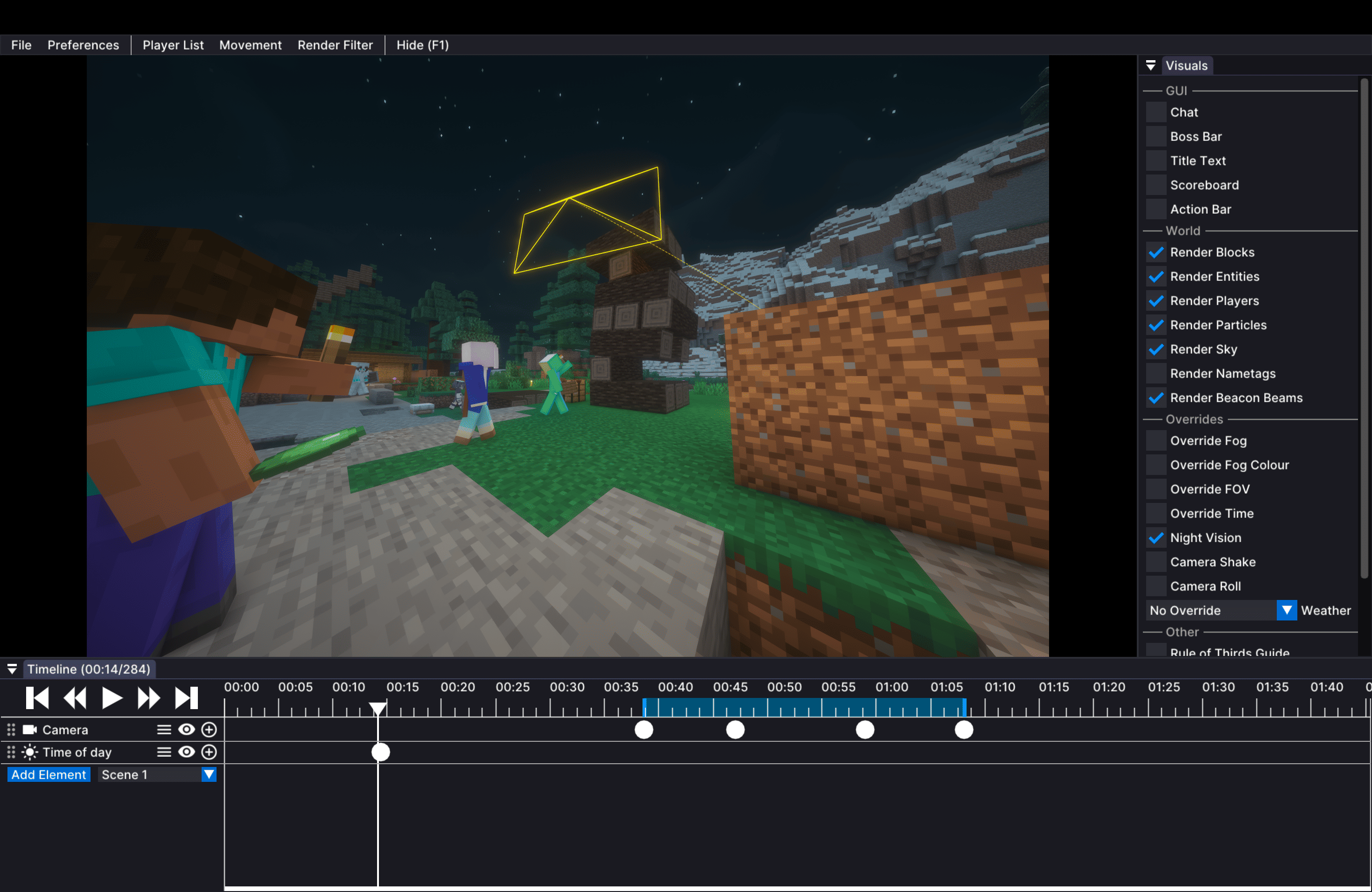Open the File menu
The width and height of the screenshot is (1372, 892).
[21, 45]
